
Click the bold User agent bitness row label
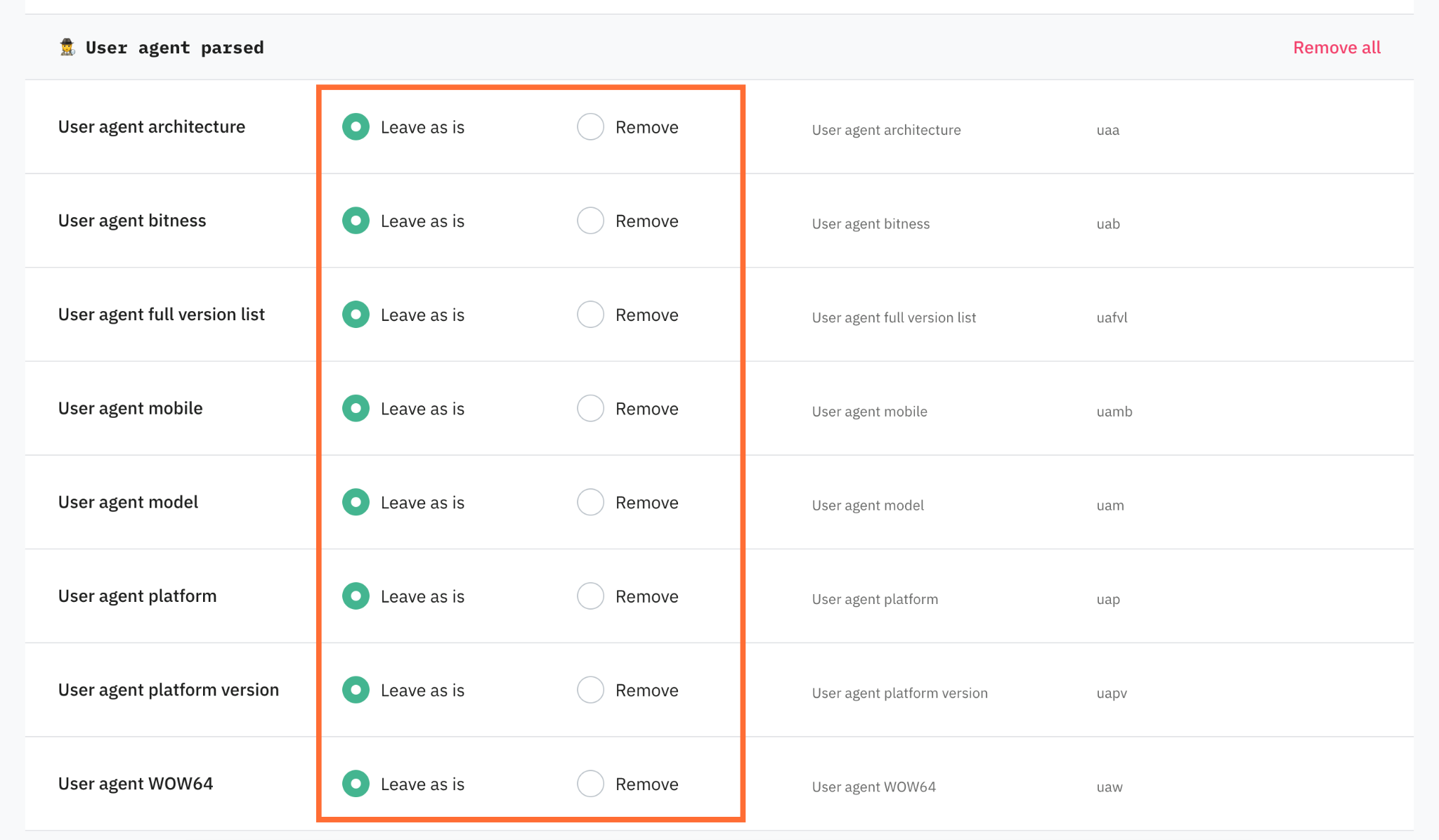(132, 221)
